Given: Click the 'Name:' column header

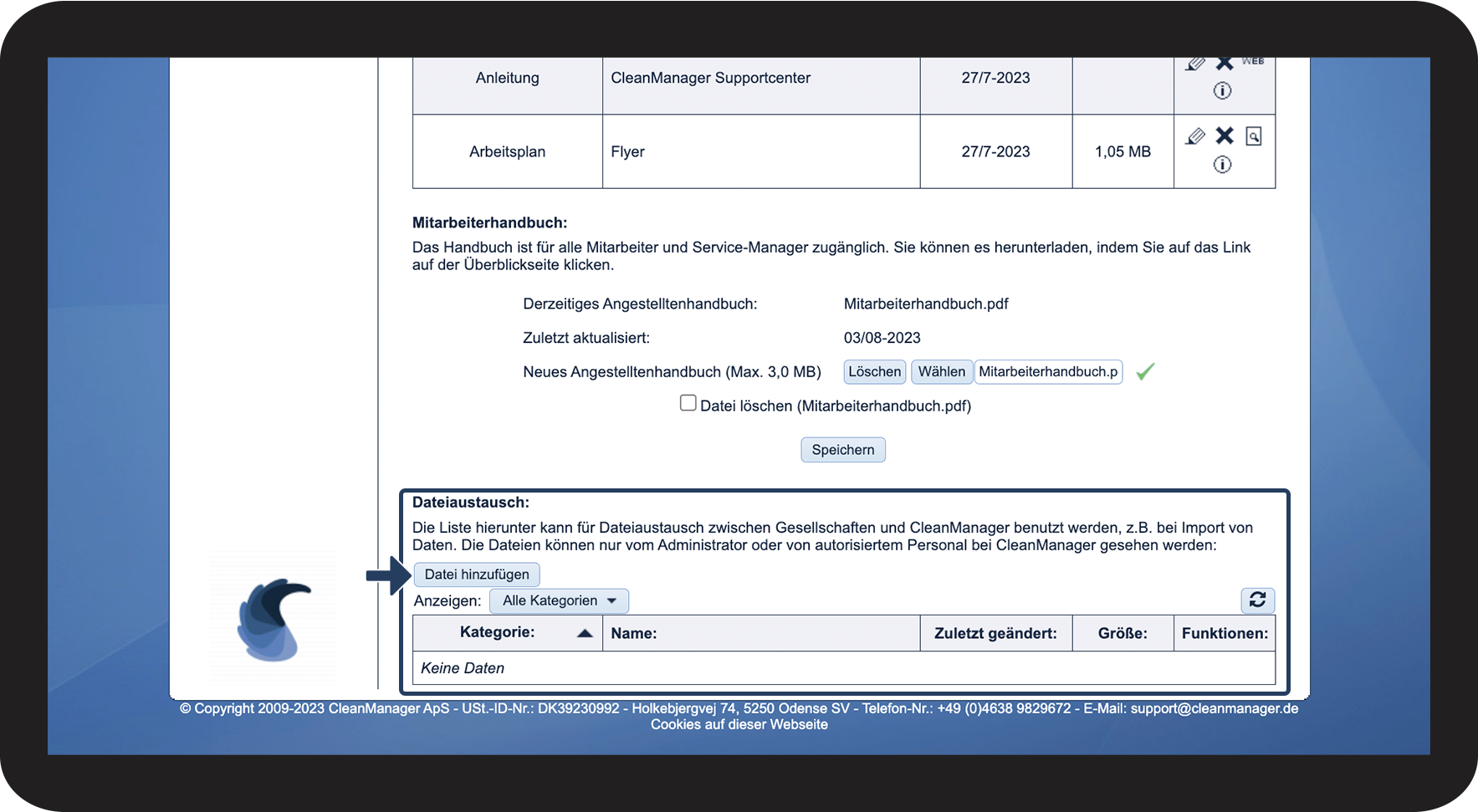Looking at the screenshot, I should (633, 634).
